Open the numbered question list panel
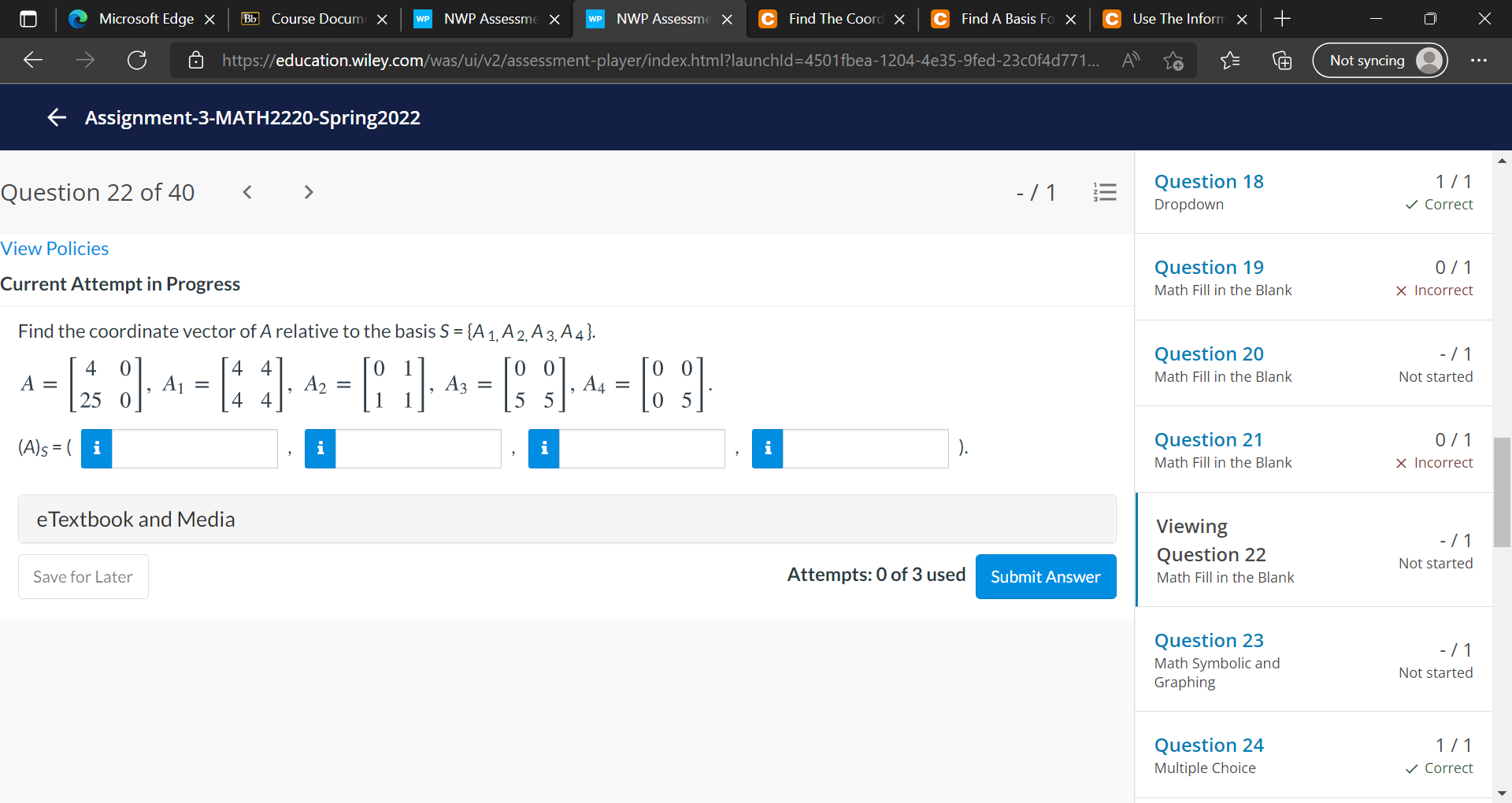 1105,192
